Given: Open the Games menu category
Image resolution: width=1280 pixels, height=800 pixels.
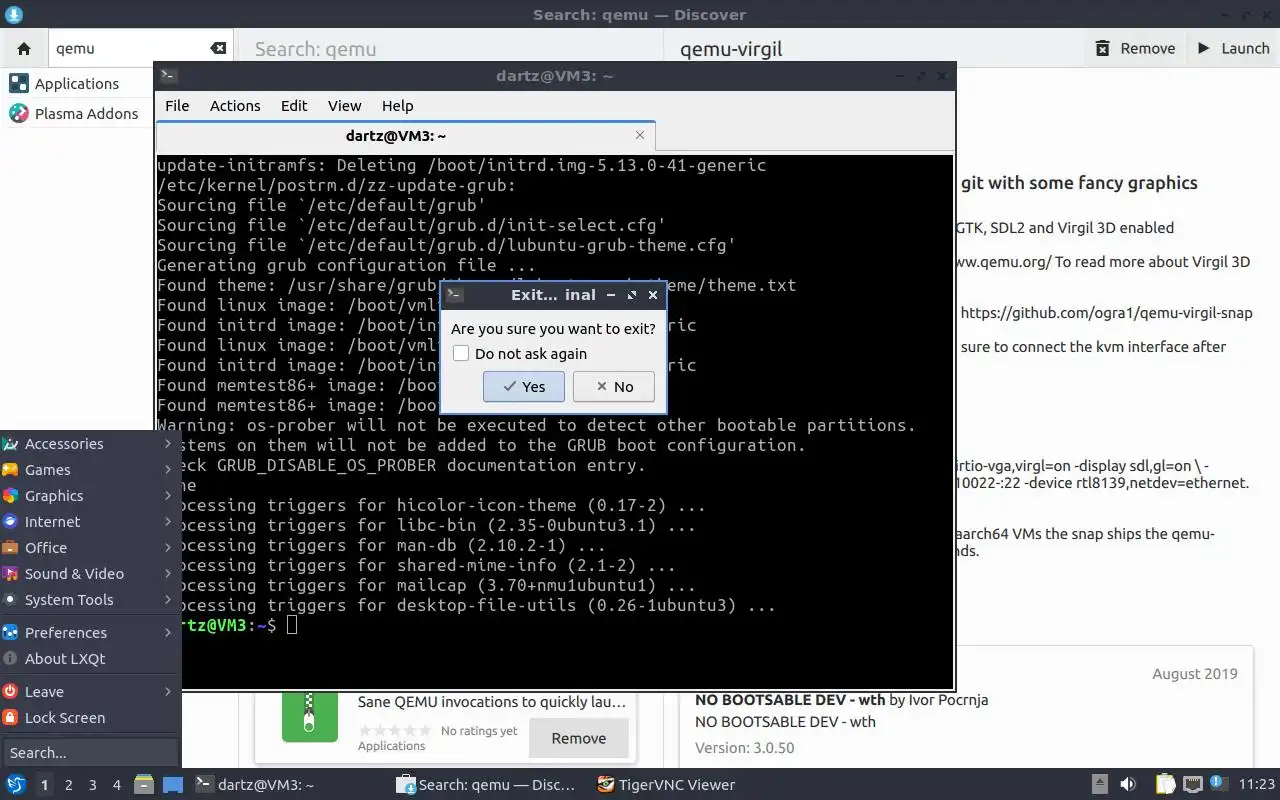Looking at the screenshot, I should [x=90, y=469].
